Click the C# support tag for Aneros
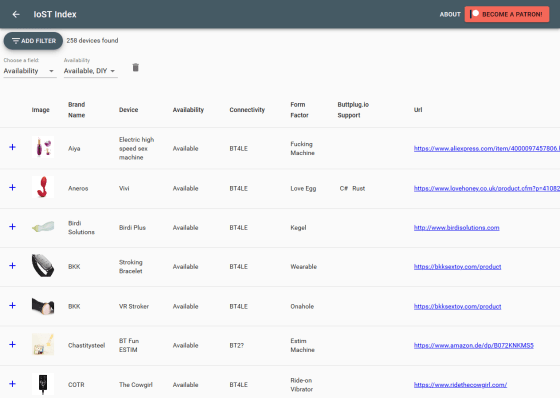Image resolution: width=560 pixels, height=398 pixels. (344, 188)
